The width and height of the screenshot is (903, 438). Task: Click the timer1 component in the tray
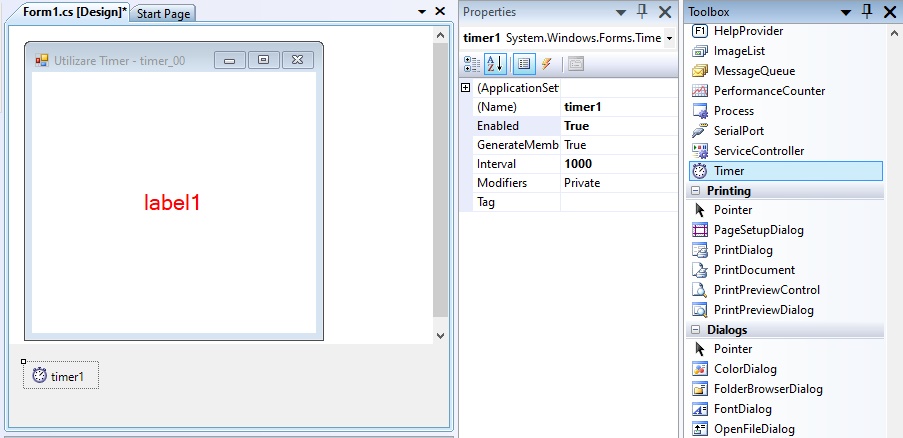click(x=60, y=376)
